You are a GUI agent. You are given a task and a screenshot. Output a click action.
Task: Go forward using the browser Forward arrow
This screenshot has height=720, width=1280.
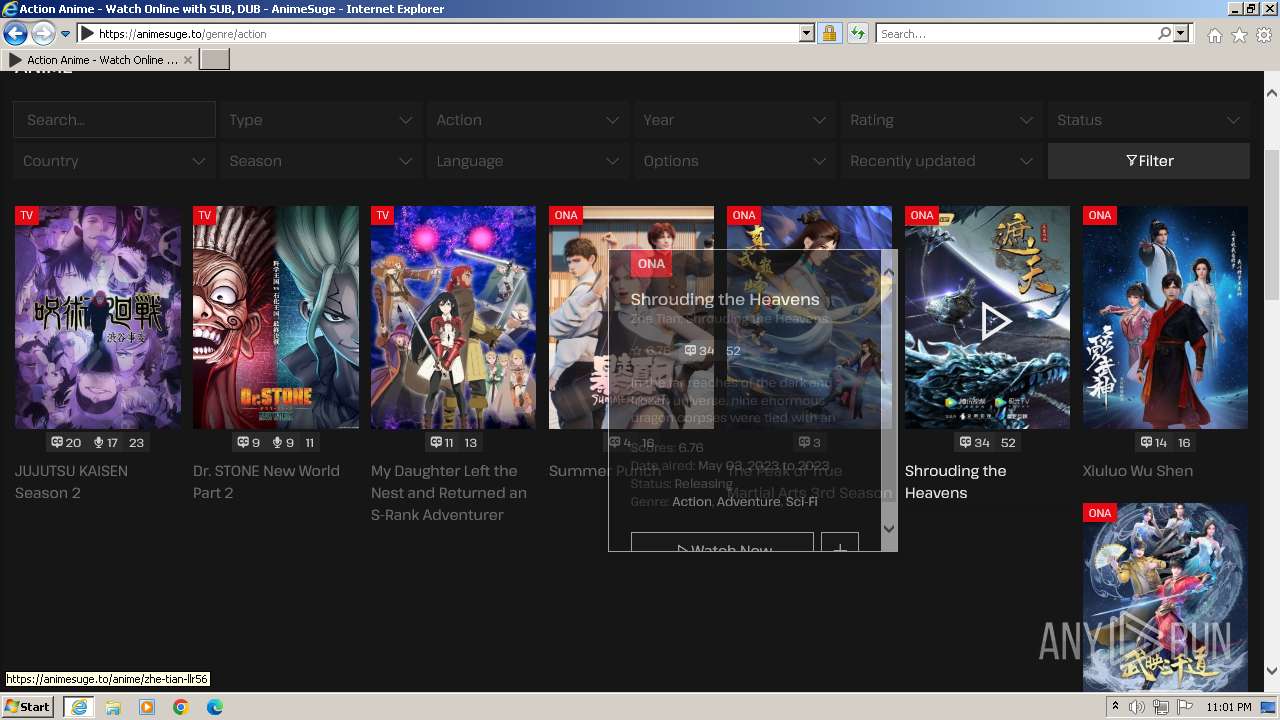tap(43, 33)
